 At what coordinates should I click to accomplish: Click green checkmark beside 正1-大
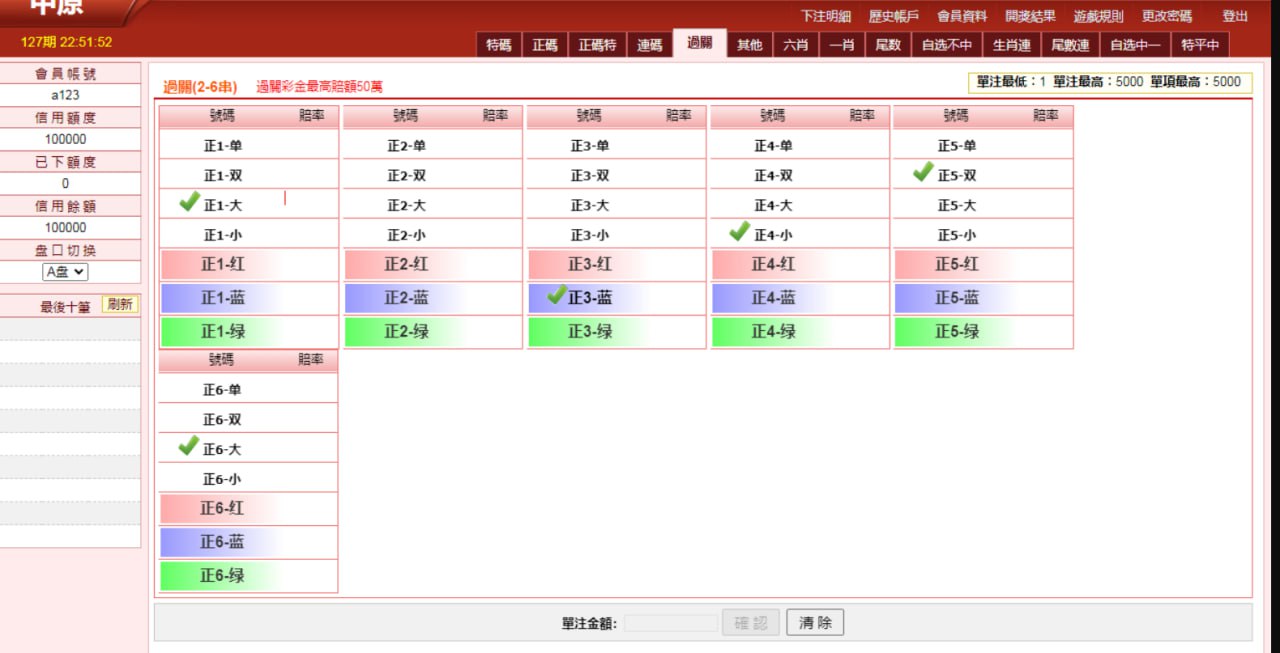click(x=190, y=202)
